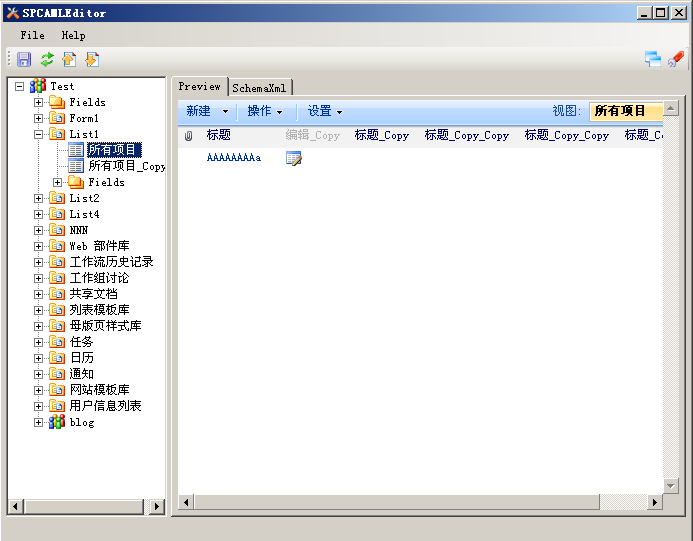Click the green Refresh arrows icon
Viewport: 693px width, 541px height.
(x=47, y=59)
